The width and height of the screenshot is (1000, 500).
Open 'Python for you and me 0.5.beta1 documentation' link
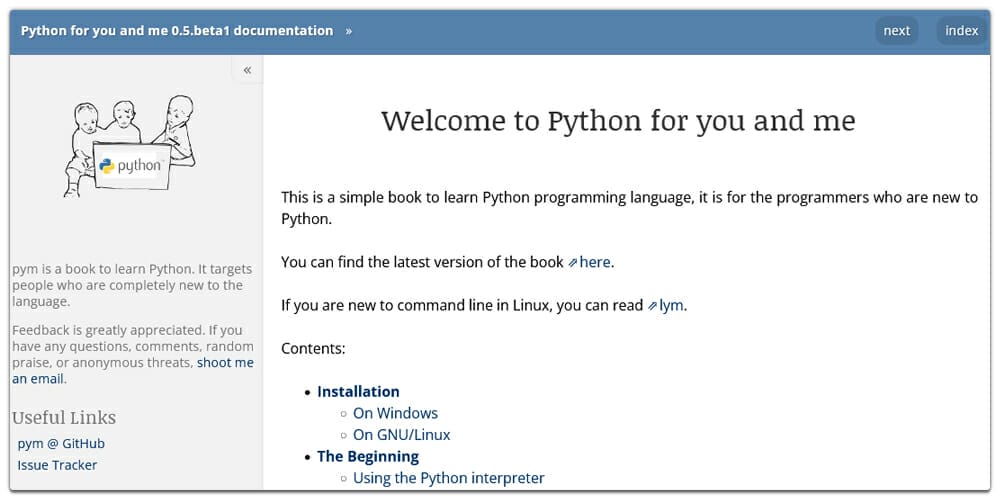177,31
